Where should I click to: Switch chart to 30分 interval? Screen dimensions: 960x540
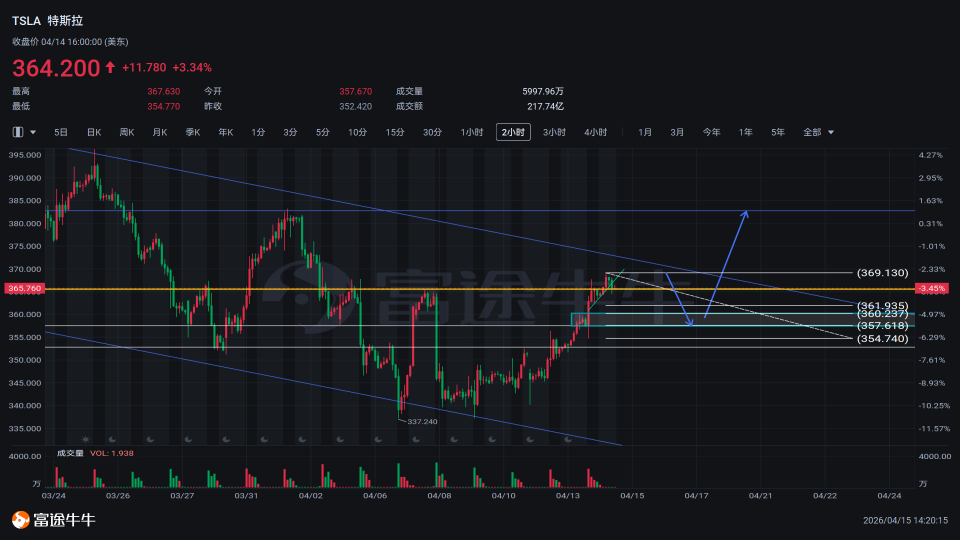click(432, 132)
